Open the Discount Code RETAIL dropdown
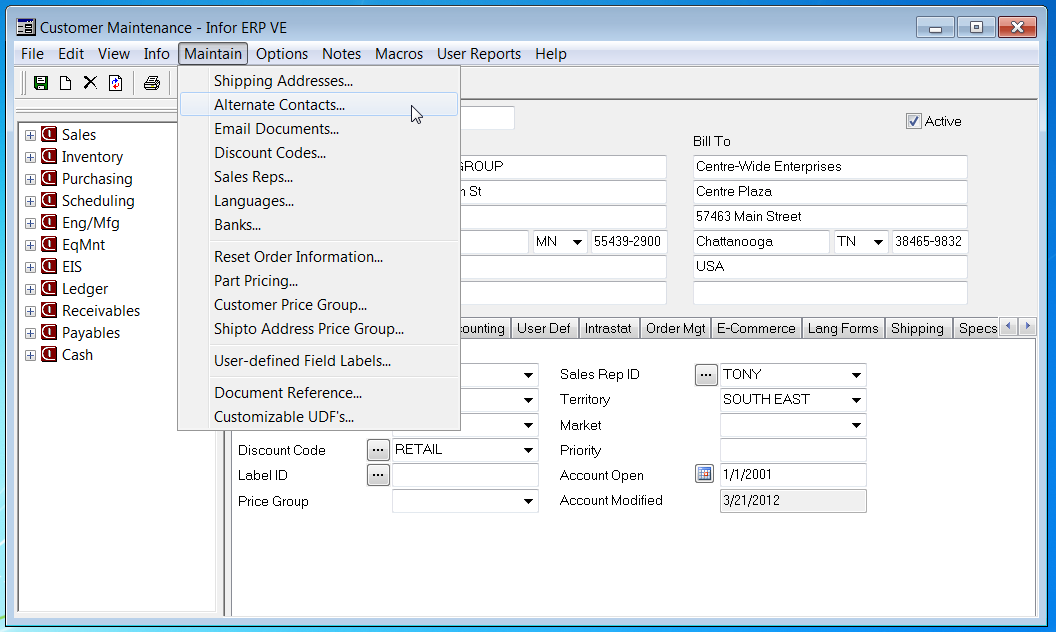 coord(529,450)
